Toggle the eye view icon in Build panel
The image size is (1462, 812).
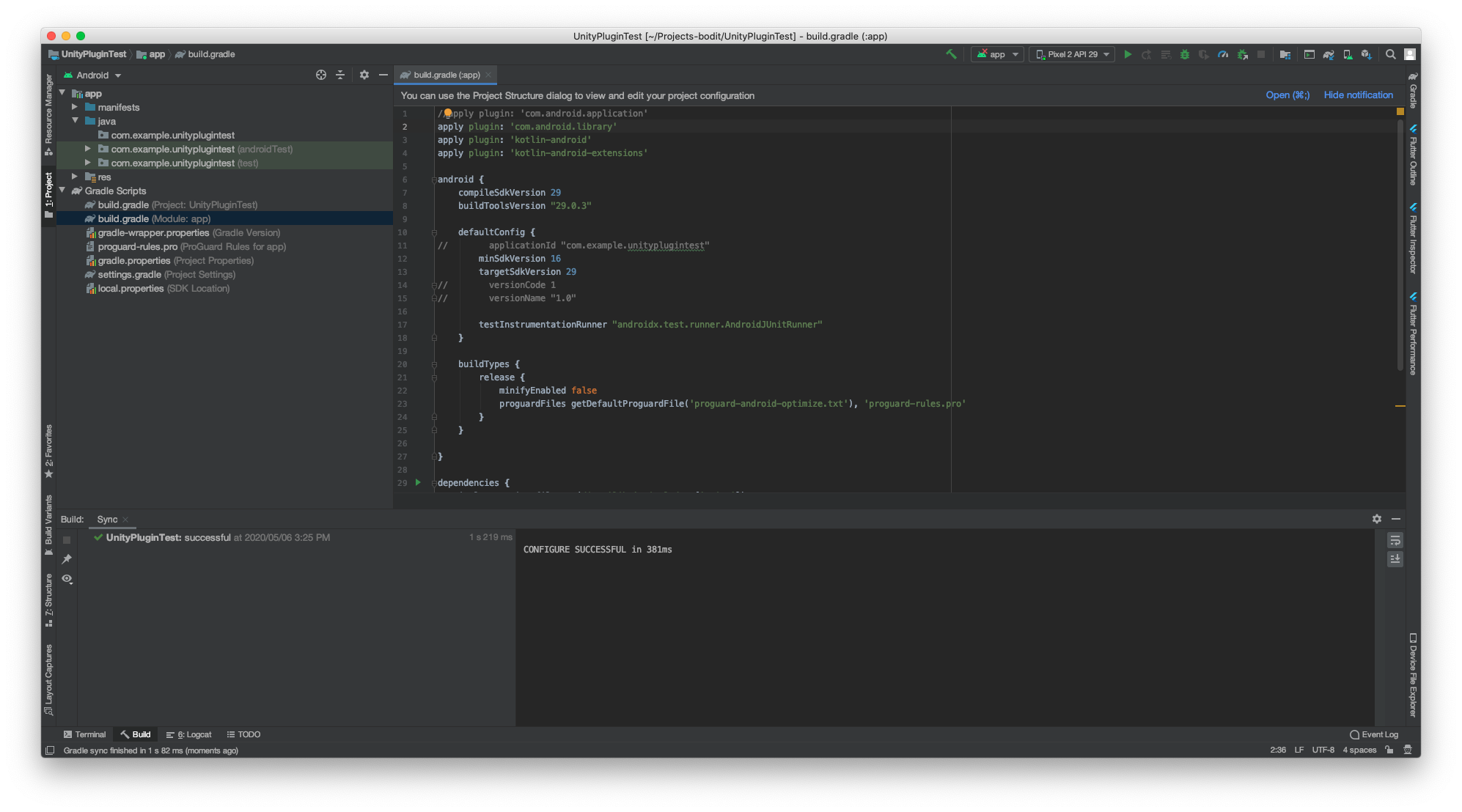pyautogui.click(x=67, y=579)
